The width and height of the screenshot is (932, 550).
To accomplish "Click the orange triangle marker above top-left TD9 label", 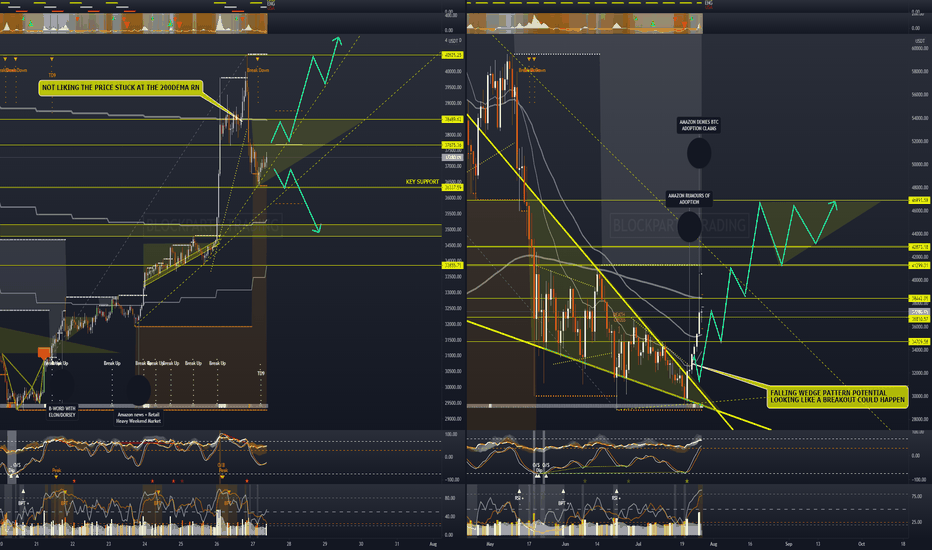I will coord(52,59).
